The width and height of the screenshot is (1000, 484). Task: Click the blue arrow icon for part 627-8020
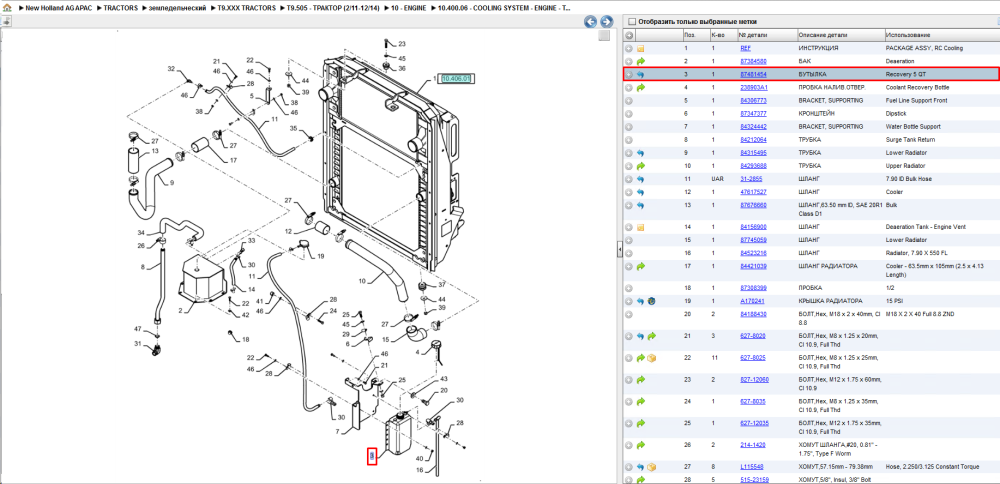click(x=641, y=335)
